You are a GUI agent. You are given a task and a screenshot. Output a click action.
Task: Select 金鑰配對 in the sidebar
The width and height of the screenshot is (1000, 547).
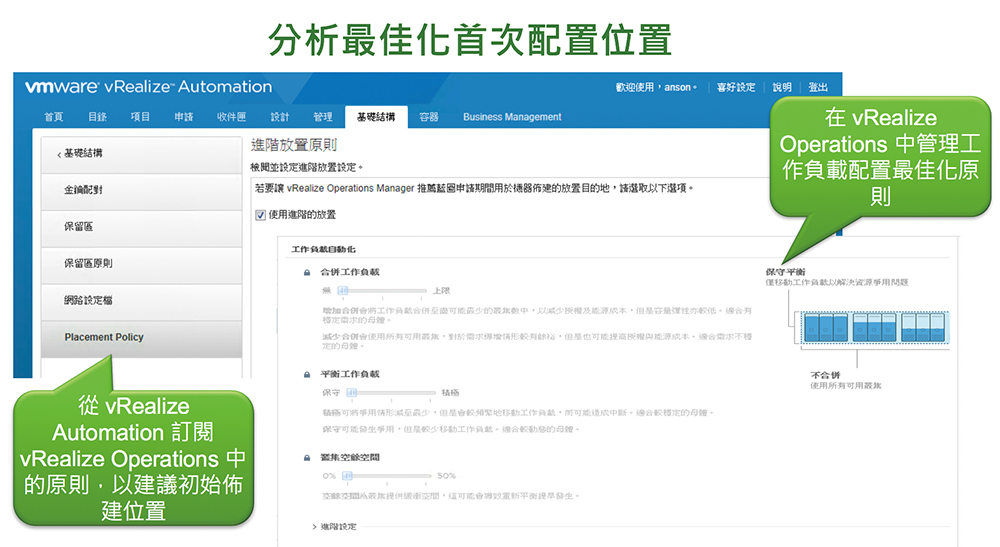tap(142, 190)
